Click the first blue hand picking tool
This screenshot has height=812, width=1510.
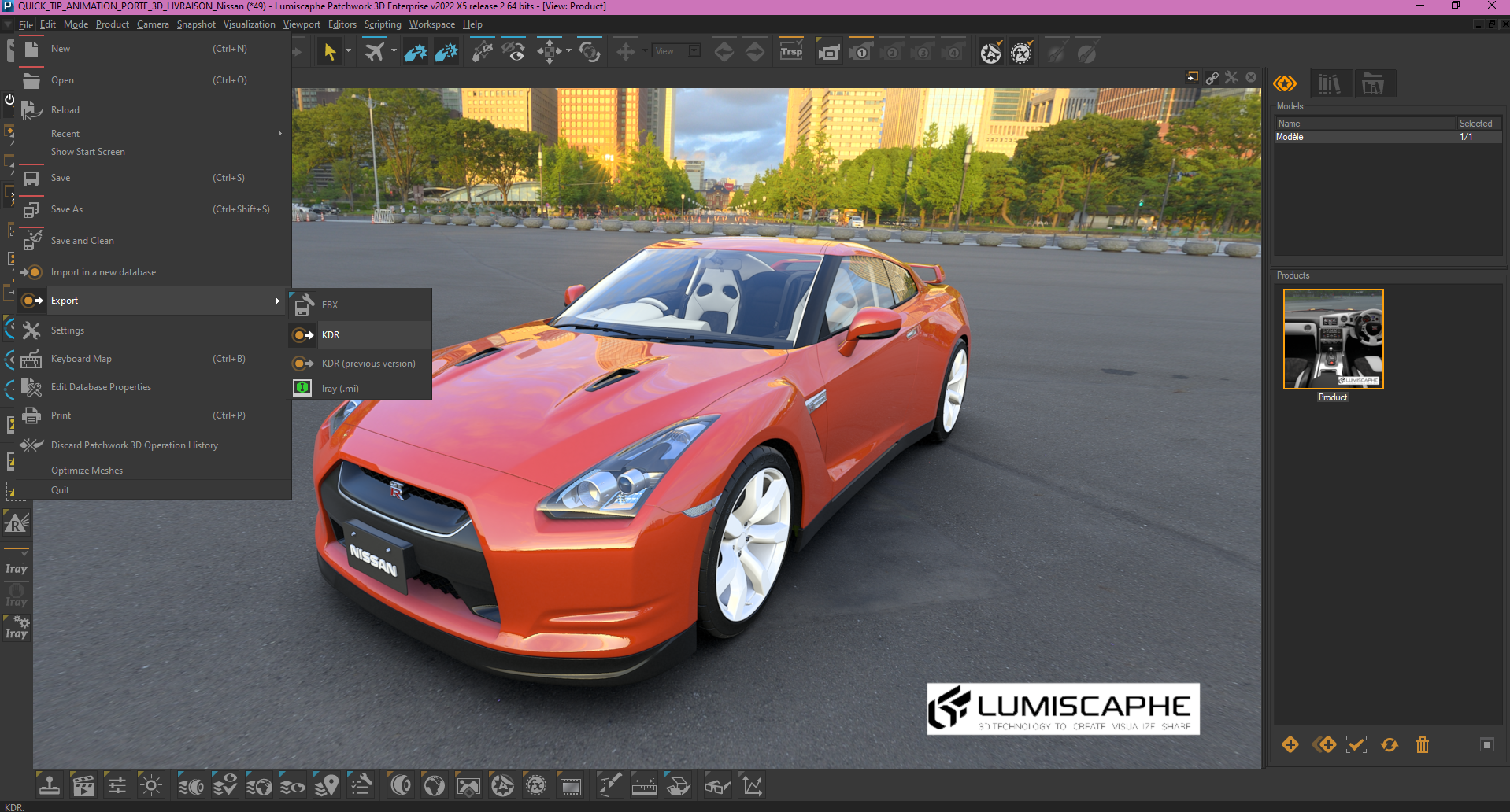tap(416, 52)
